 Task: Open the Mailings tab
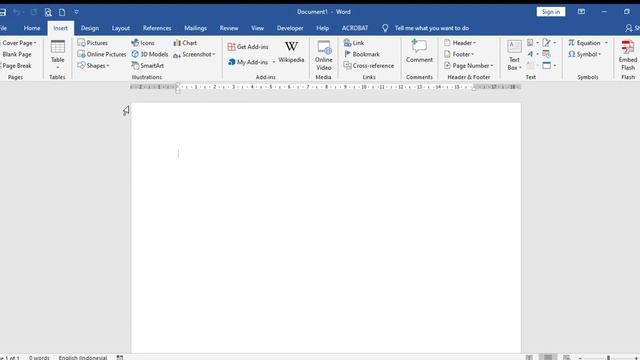click(x=196, y=28)
